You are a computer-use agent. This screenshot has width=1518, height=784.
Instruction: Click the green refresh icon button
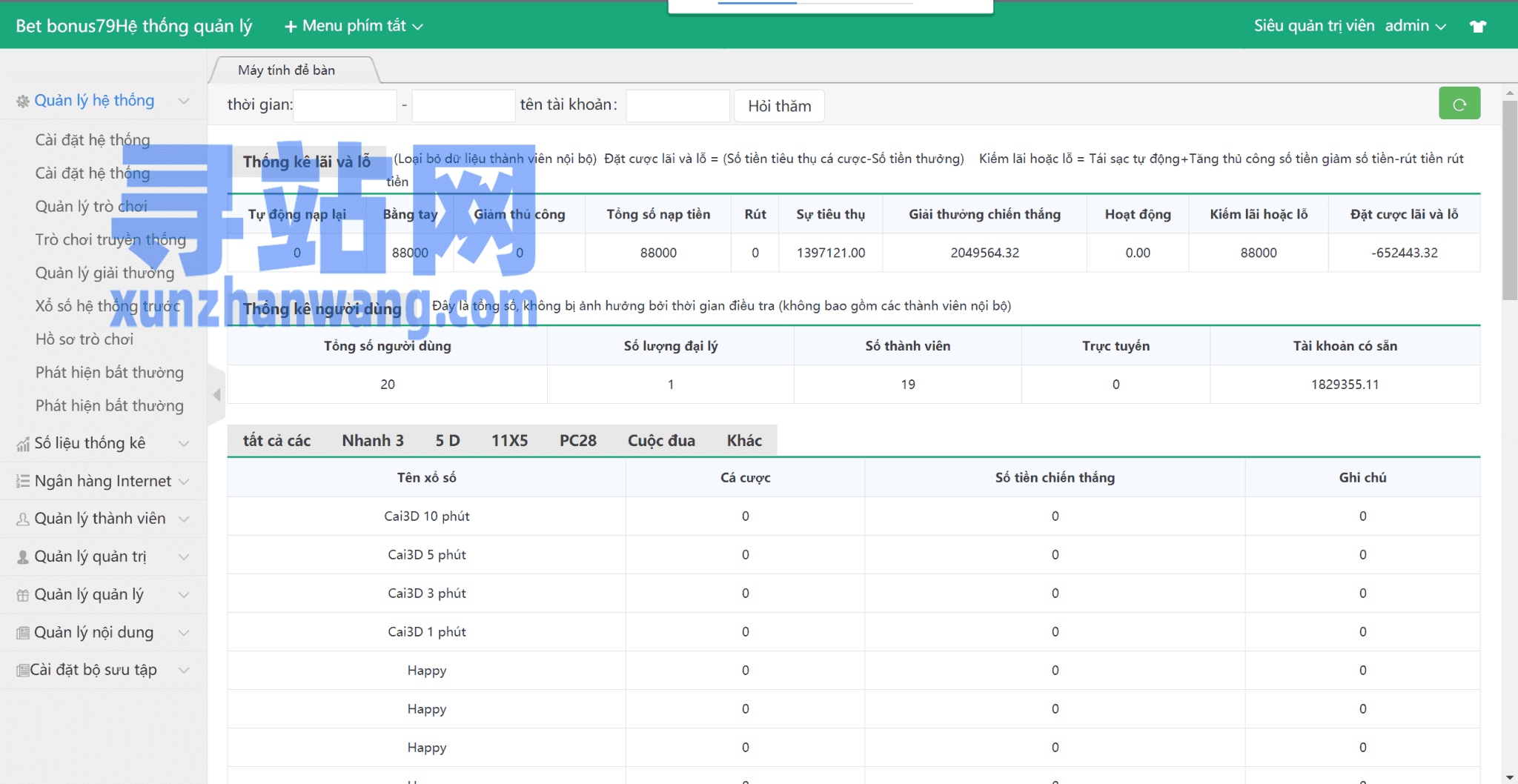1459,104
